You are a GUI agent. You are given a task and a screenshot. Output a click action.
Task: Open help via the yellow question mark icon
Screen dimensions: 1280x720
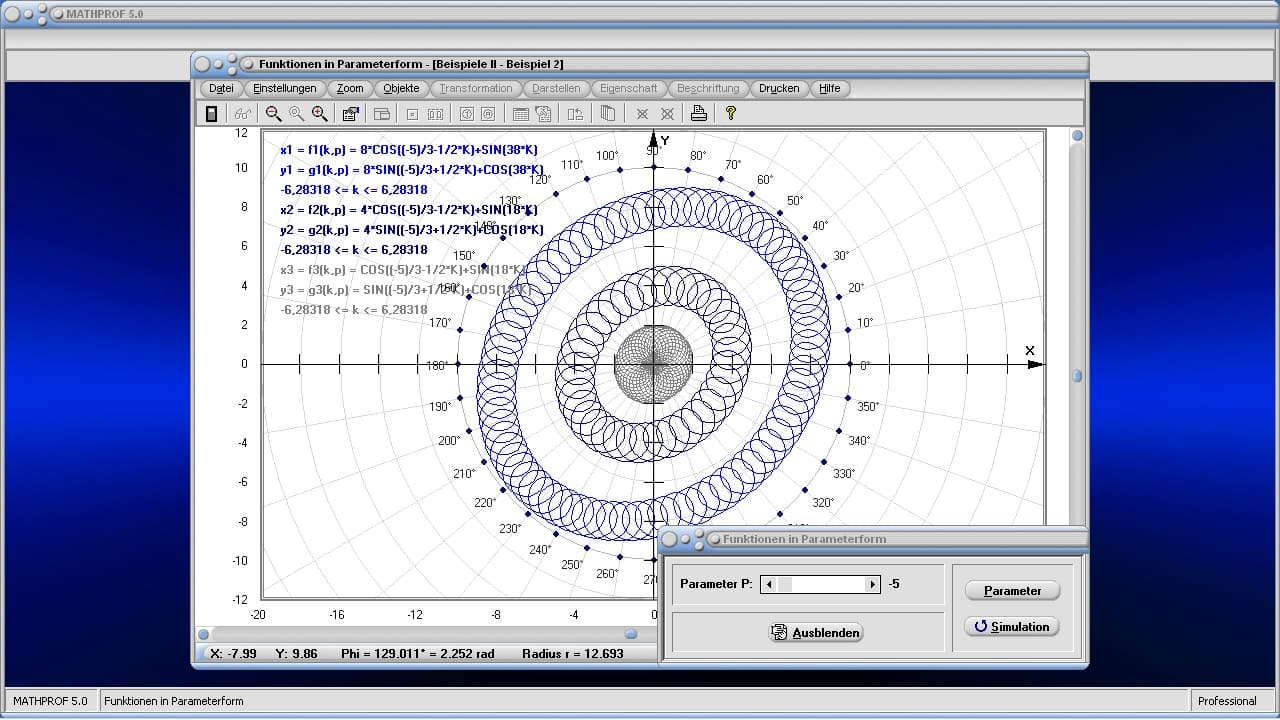point(731,114)
